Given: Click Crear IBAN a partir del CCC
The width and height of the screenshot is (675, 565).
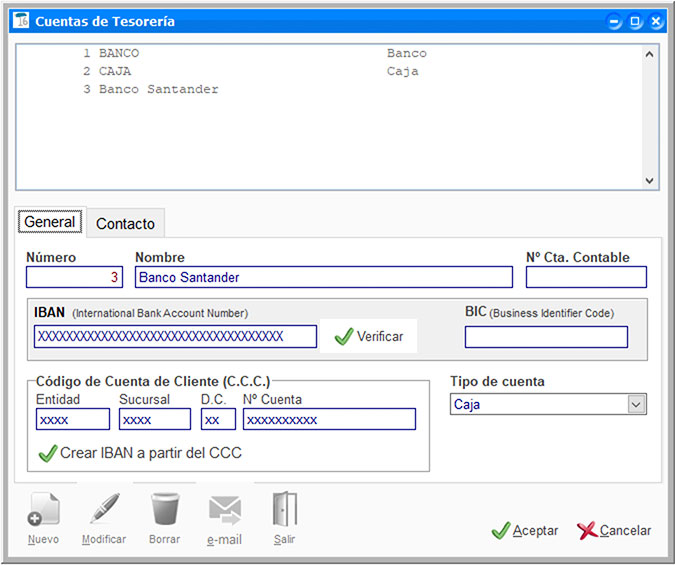Looking at the screenshot, I should click(140, 453).
